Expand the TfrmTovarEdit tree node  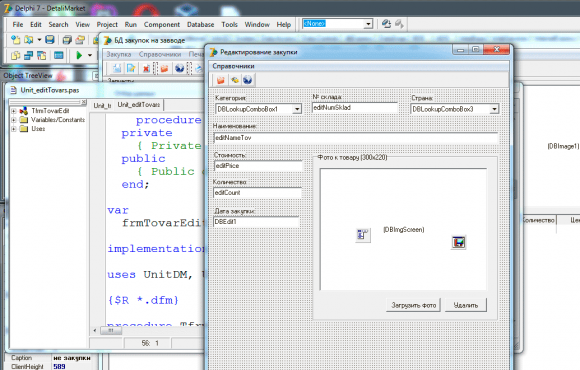pos(13,111)
